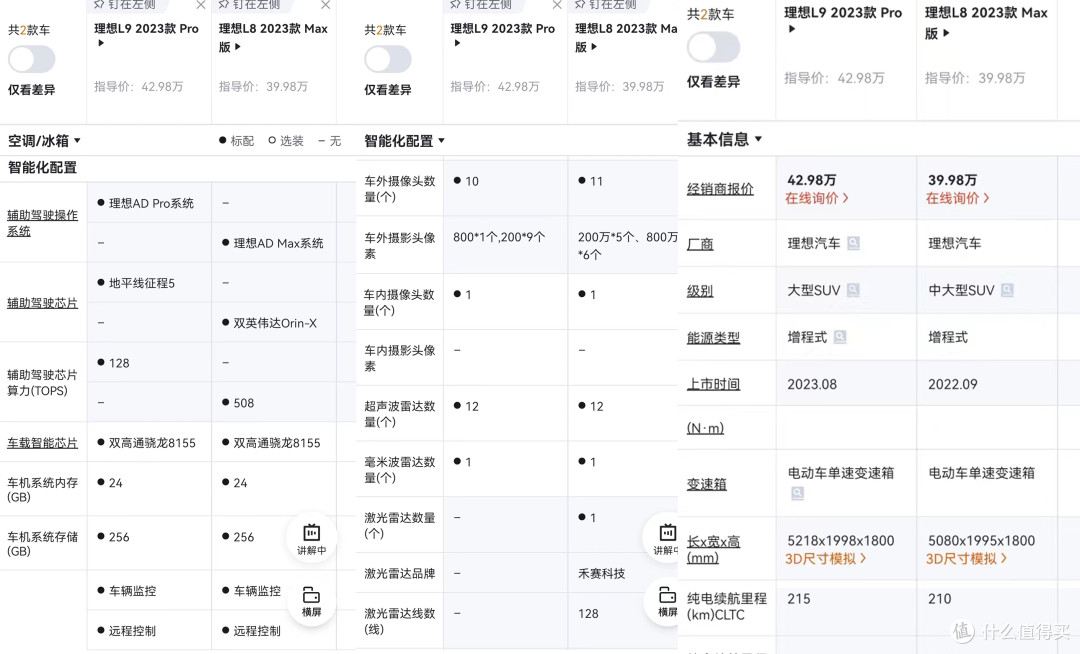Image resolution: width=1080 pixels, height=654 pixels.
Task: Open the 辅助驾驶芯片 term link
Action: pyautogui.click(x=43, y=303)
